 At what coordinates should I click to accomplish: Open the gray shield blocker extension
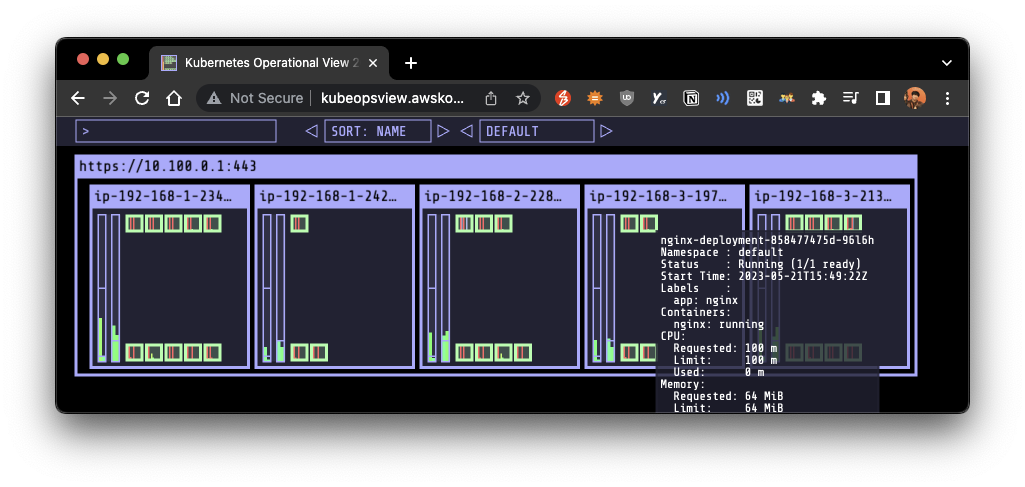(627, 98)
